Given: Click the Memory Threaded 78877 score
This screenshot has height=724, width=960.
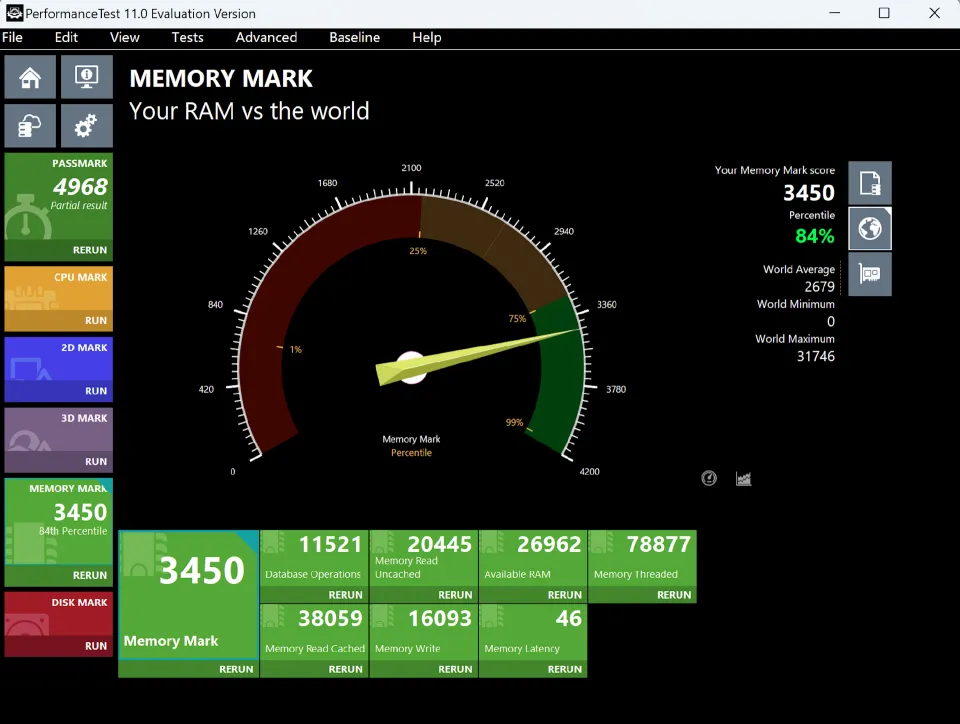Looking at the screenshot, I should 659,544.
